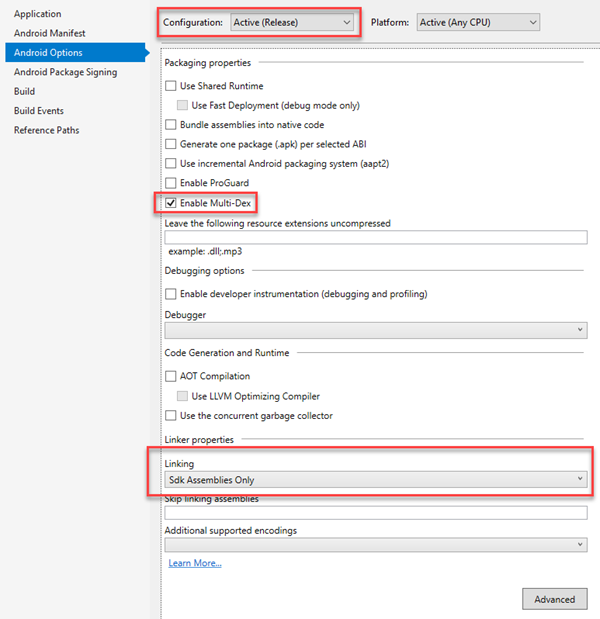This screenshot has height=619, width=600.
Task: Open the Application settings tab
Action: (37, 14)
